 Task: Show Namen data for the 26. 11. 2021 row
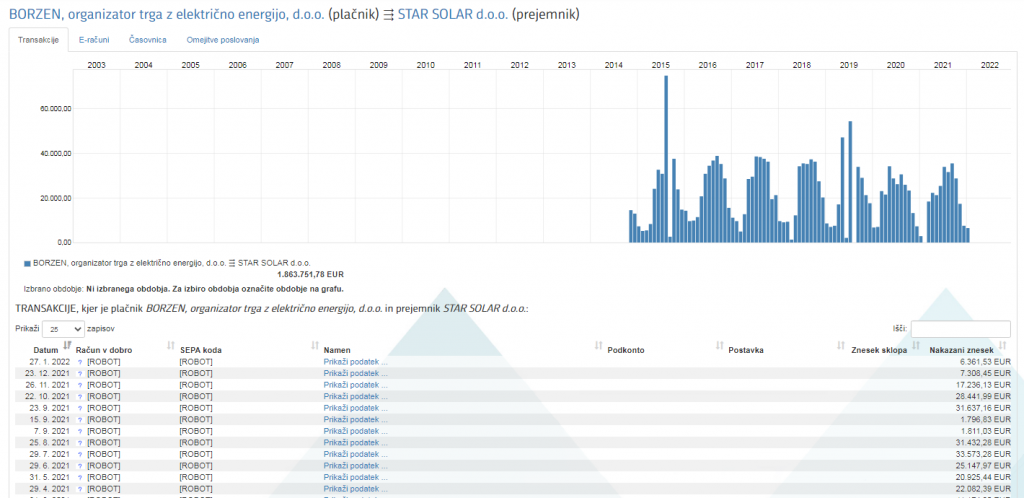click(355, 385)
